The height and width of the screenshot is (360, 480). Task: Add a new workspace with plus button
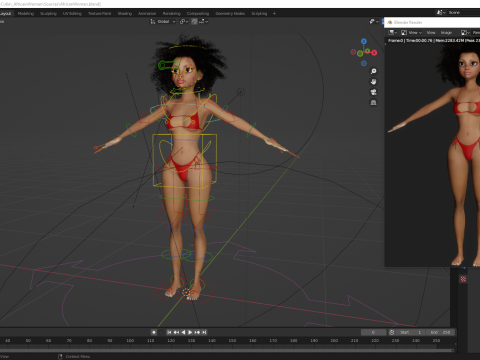click(274, 14)
